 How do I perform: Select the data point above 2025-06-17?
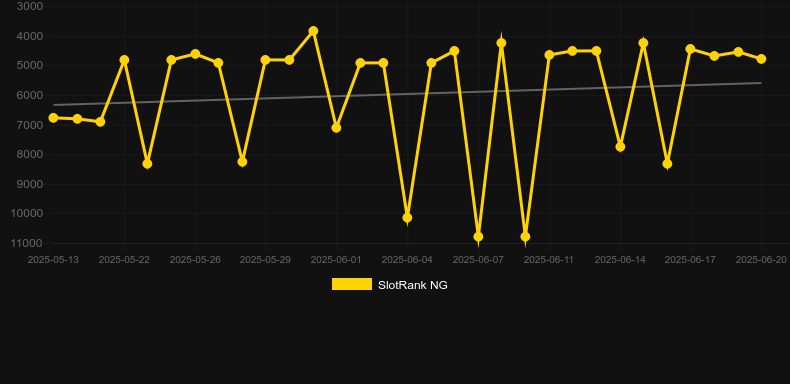tap(690, 49)
